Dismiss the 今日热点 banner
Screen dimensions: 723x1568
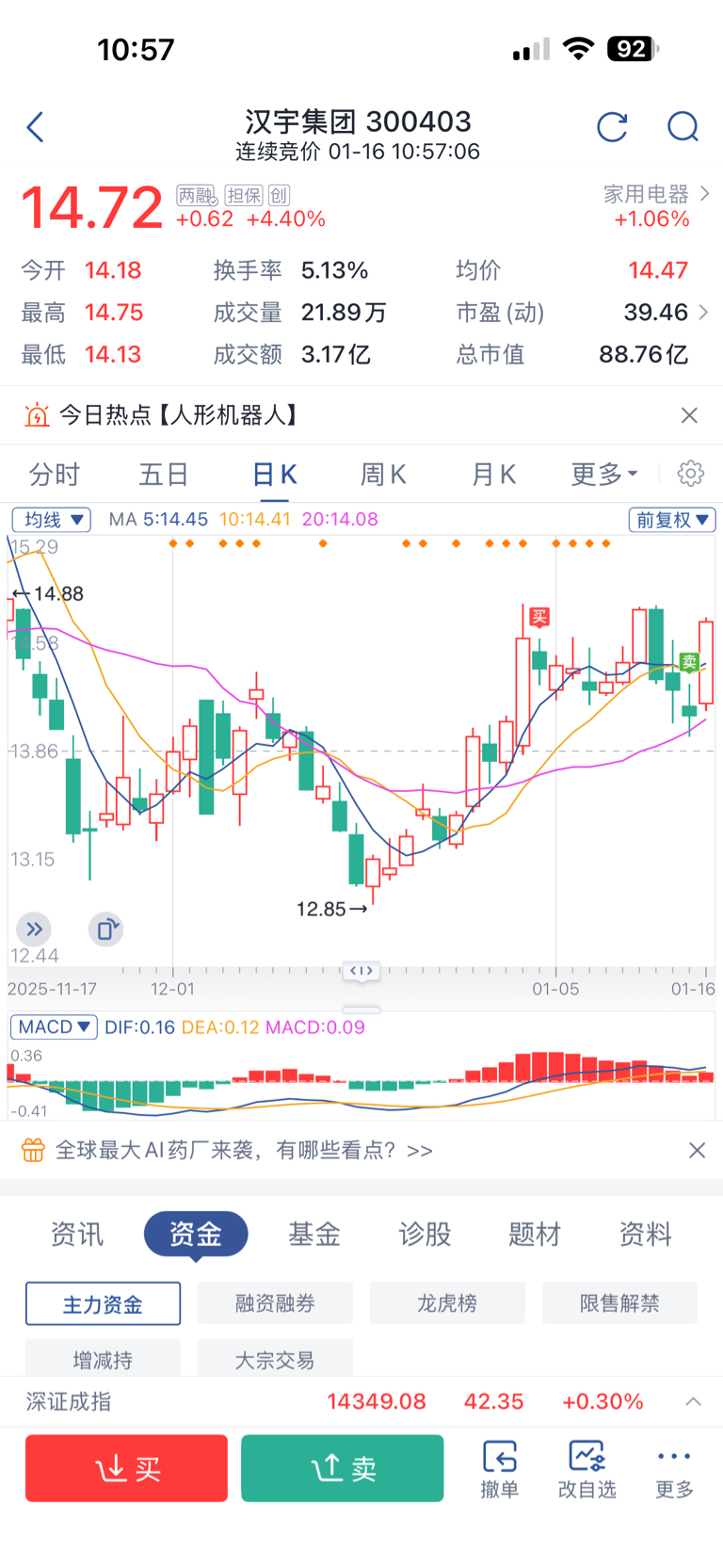click(x=689, y=415)
